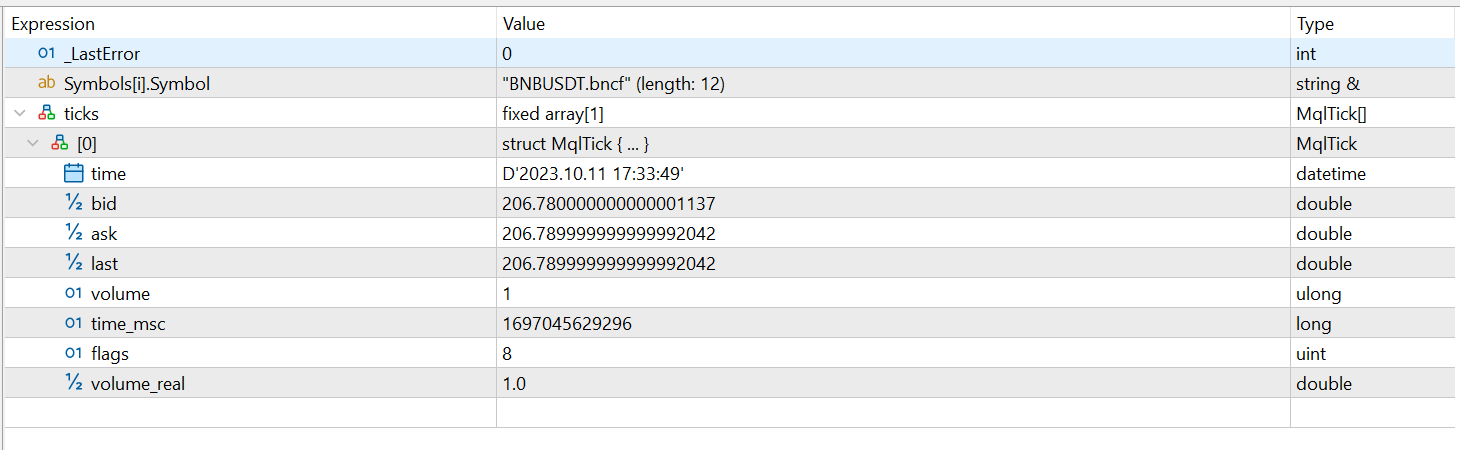This screenshot has width=1460, height=450.
Task: Click the array structure icon beside ticks
Action: 47,114
